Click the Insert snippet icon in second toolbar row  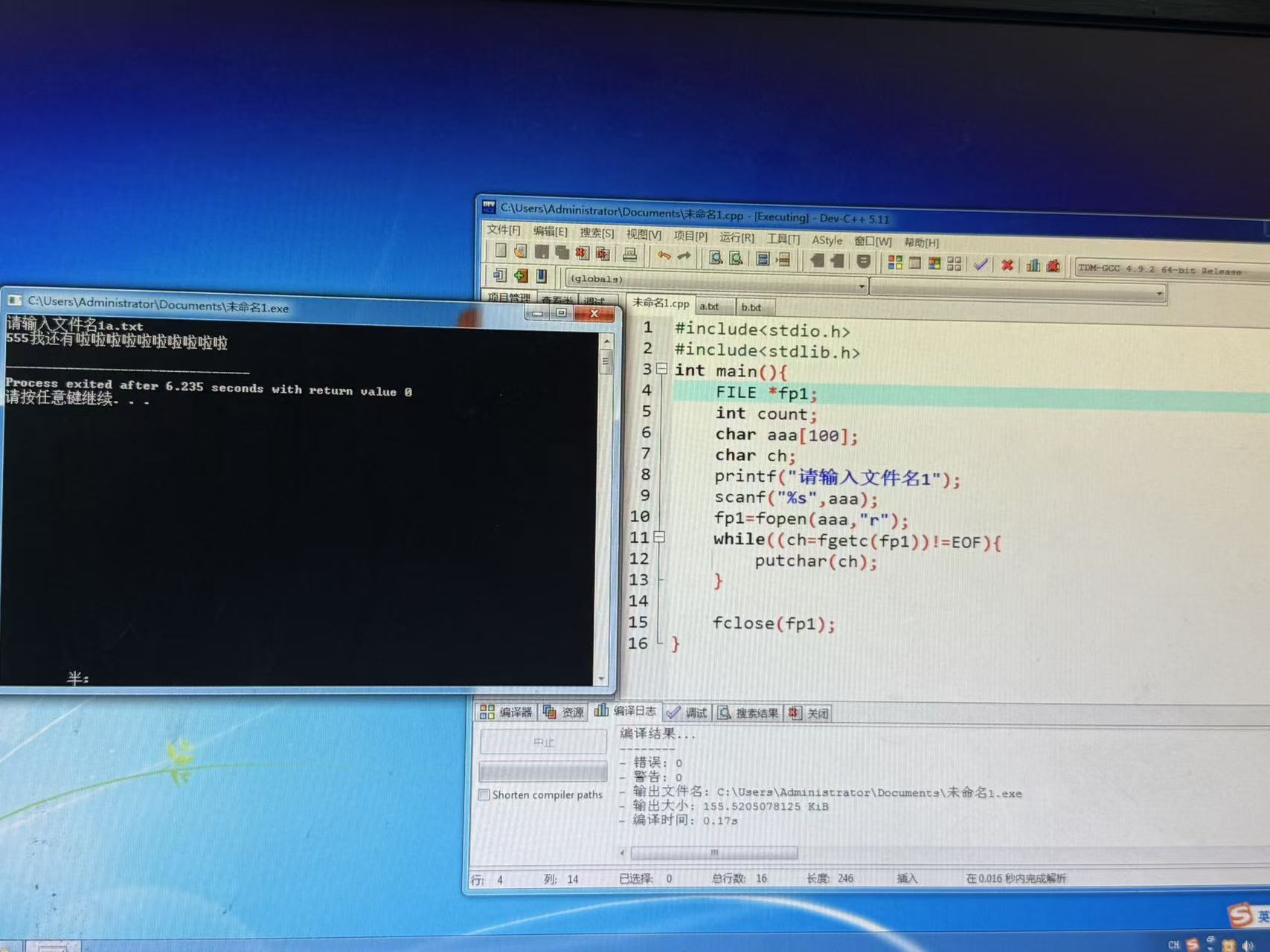point(499,274)
